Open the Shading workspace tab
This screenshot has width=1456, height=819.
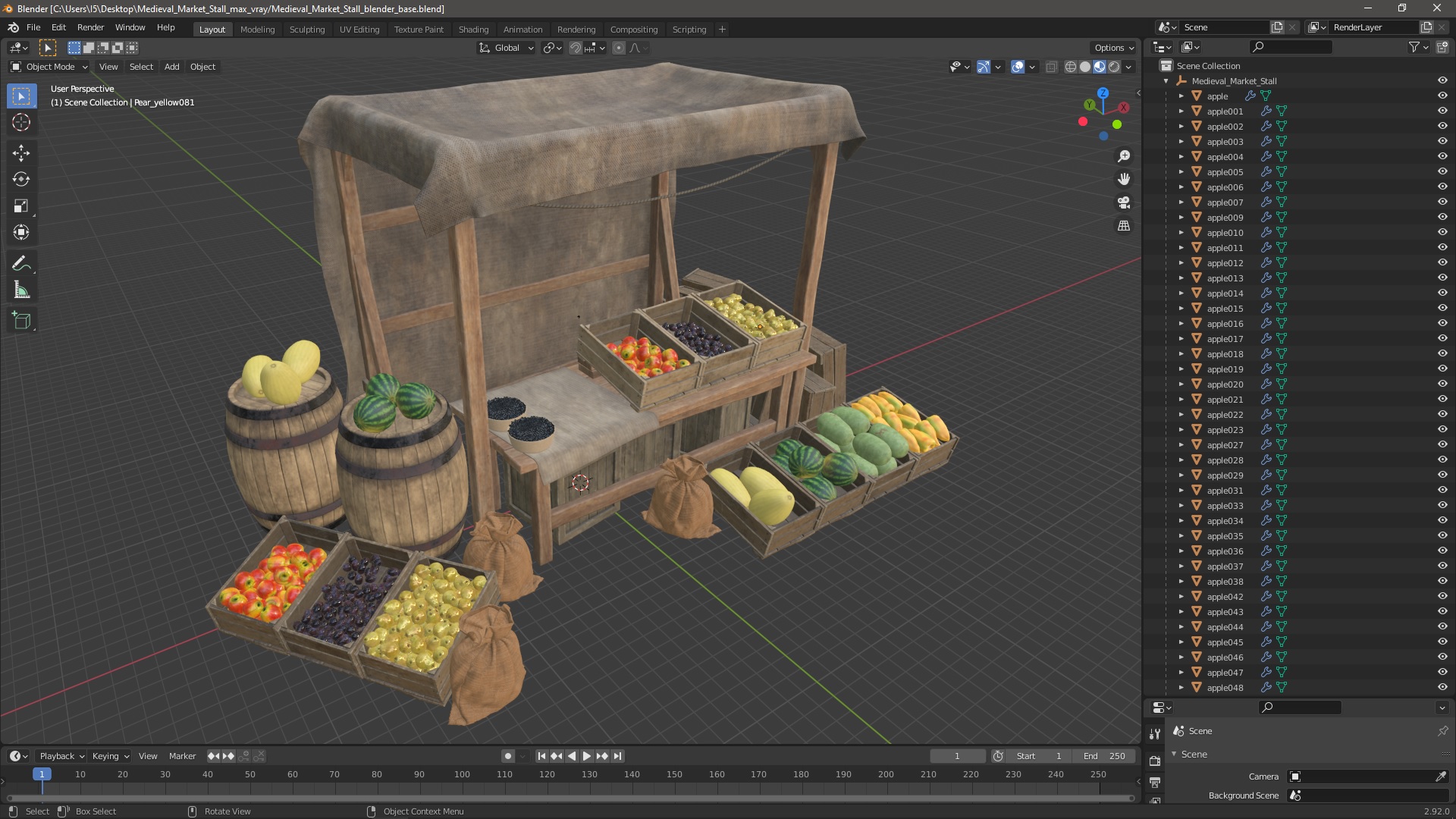[x=473, y=30]
